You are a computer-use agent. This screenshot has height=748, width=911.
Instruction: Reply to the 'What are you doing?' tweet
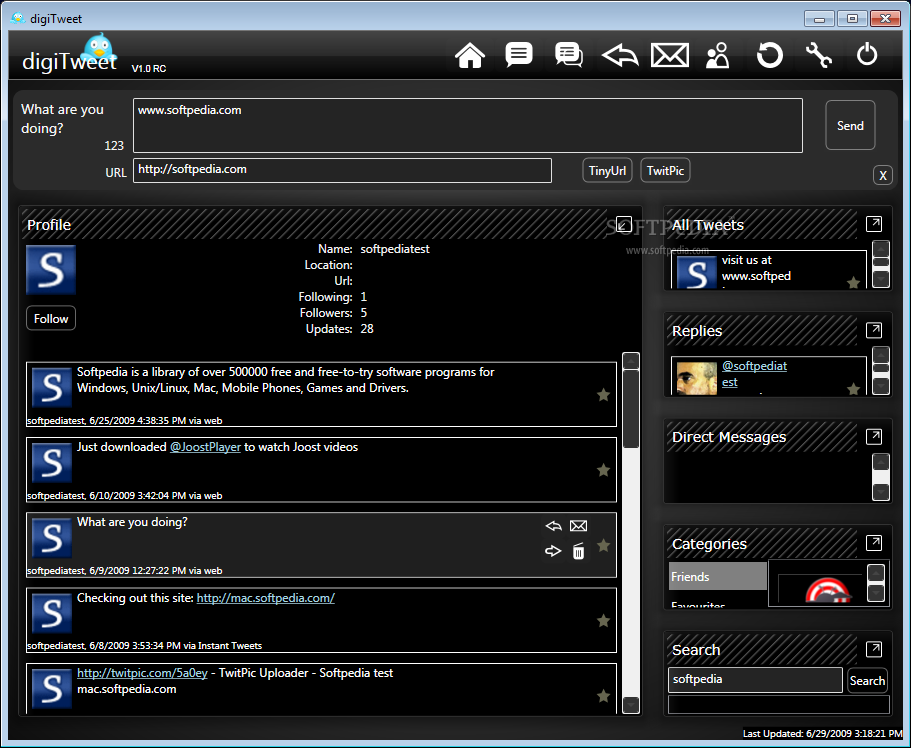[553, 526]
